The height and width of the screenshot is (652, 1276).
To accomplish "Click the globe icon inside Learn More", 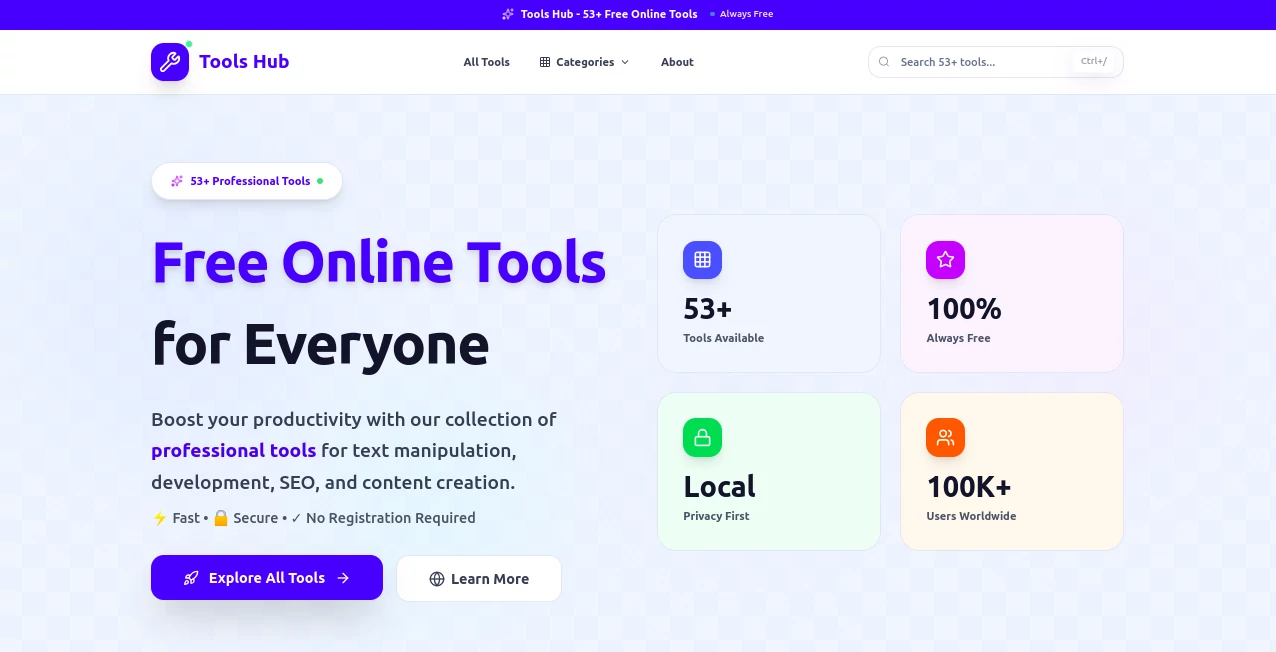I will coord(436,578).
